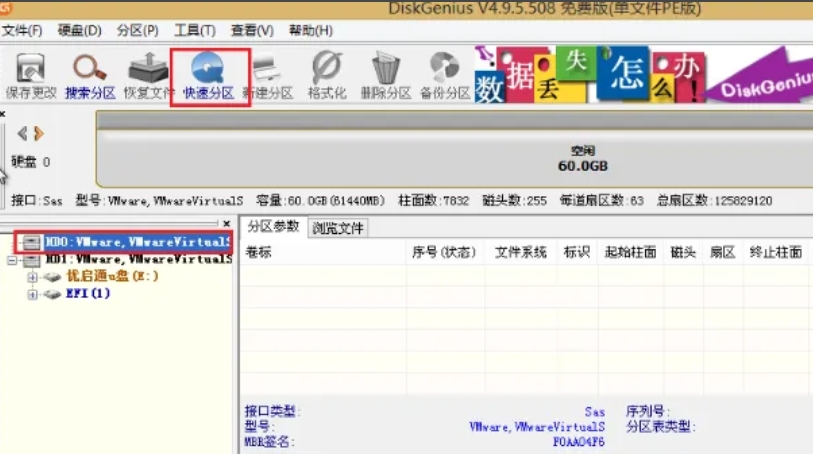The image size is (813, 454).
Task: Click the 扇区 column header
Action: tap(723, 252)
